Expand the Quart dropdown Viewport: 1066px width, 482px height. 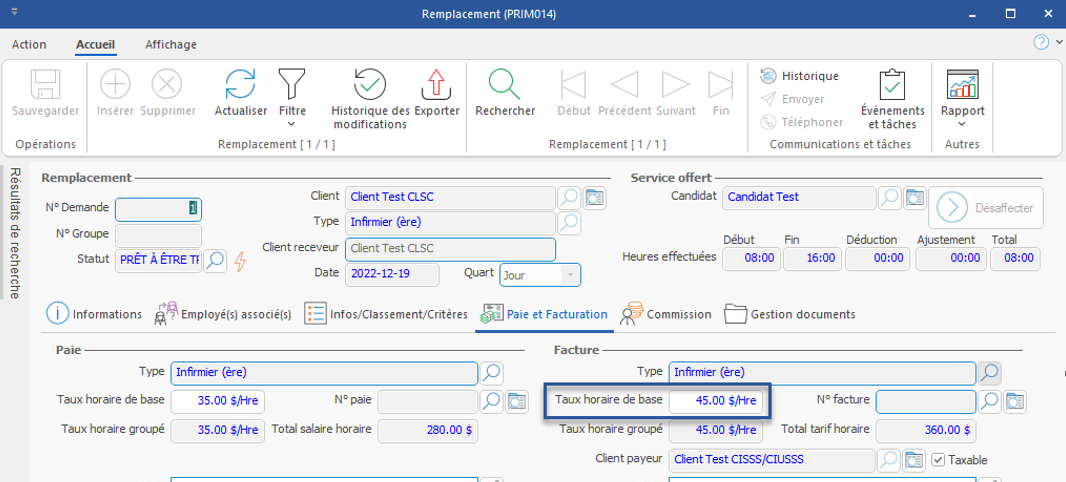[570, 274]
